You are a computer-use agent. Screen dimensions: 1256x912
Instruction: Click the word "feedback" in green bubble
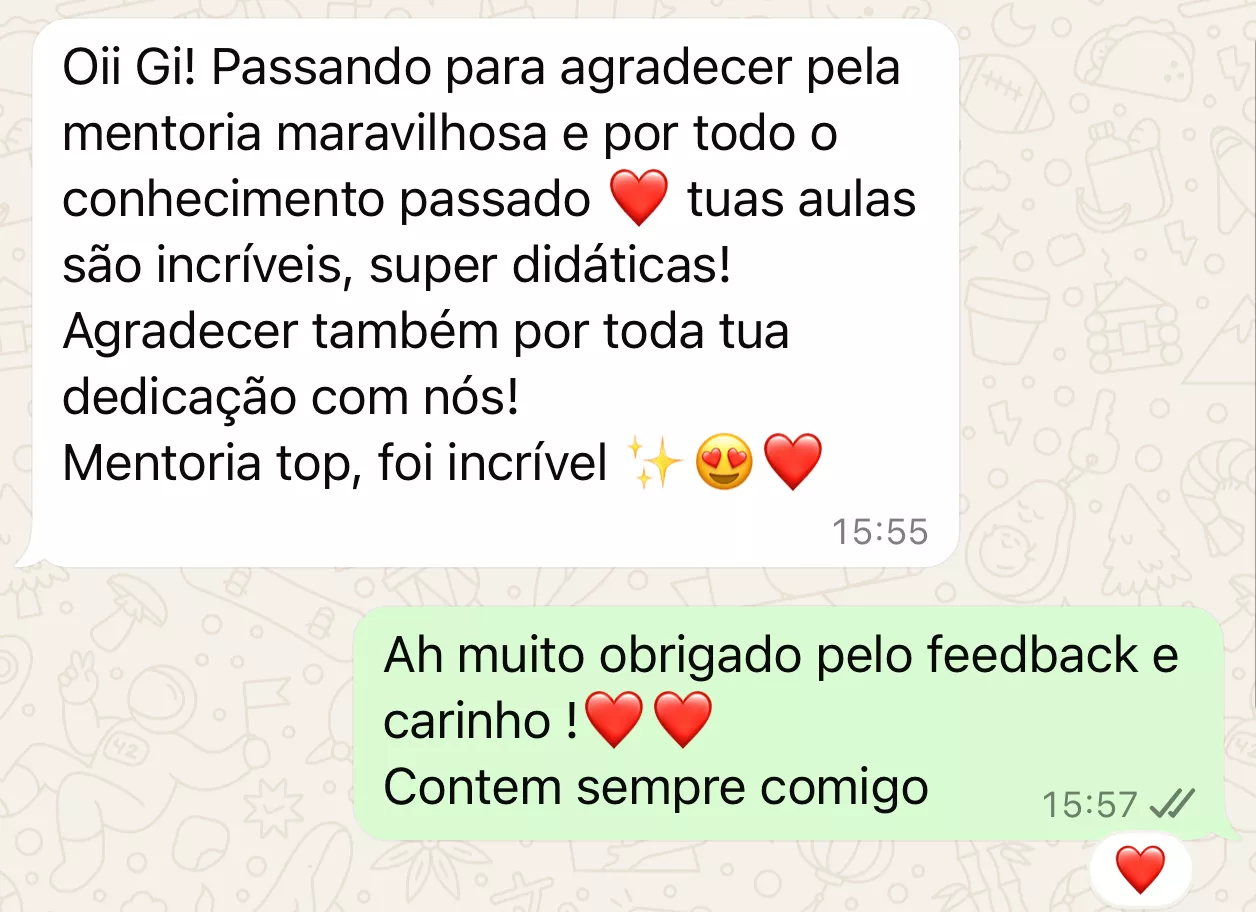(1032, 655)
